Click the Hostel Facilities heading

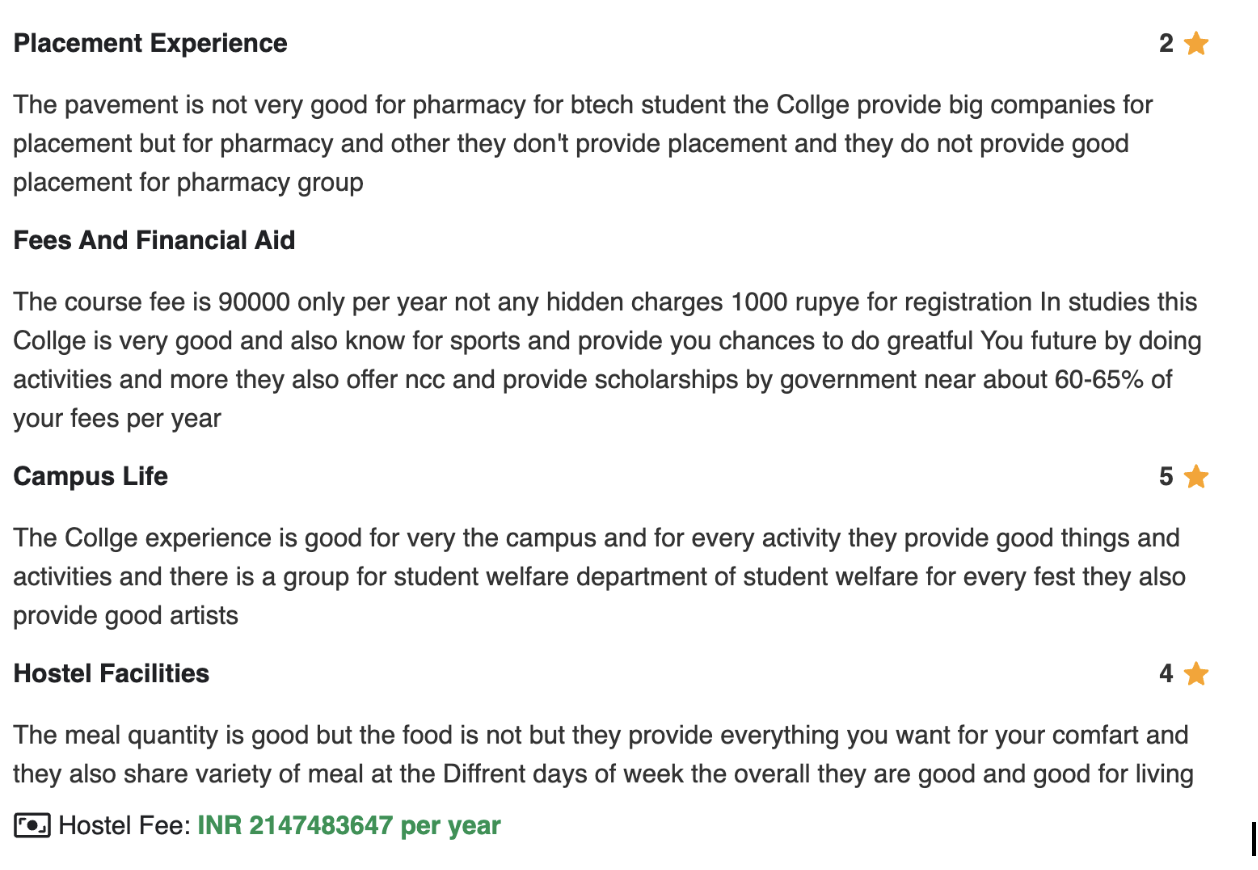pyautogui.click(x=111, y=674)
